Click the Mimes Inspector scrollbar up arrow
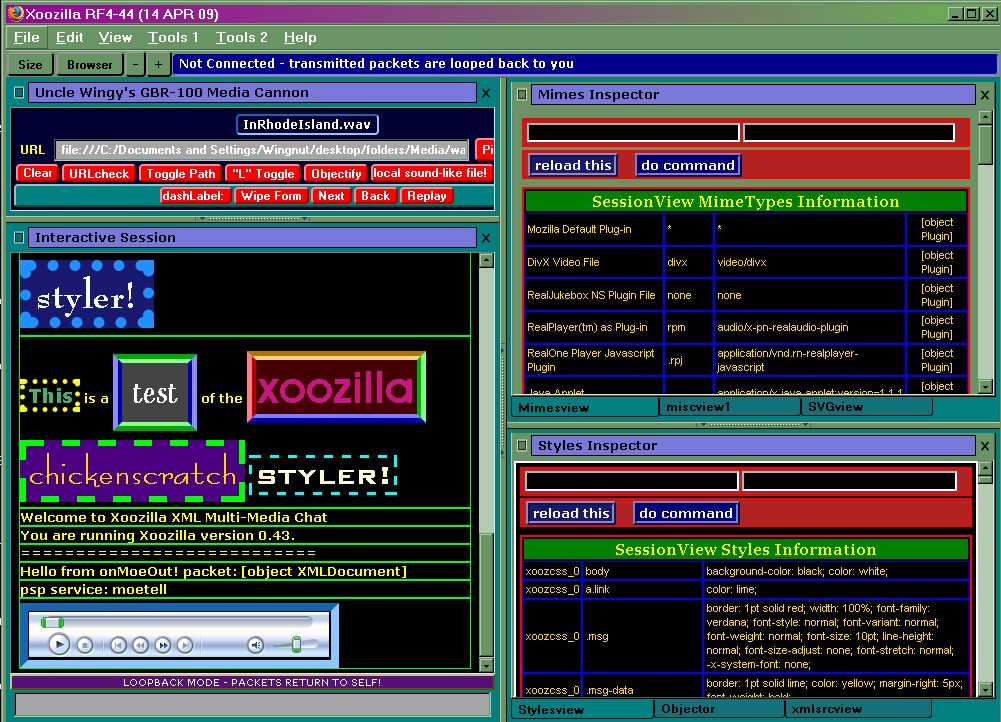1001x722 pixels. pyautogui.click(x=986, y=117)
